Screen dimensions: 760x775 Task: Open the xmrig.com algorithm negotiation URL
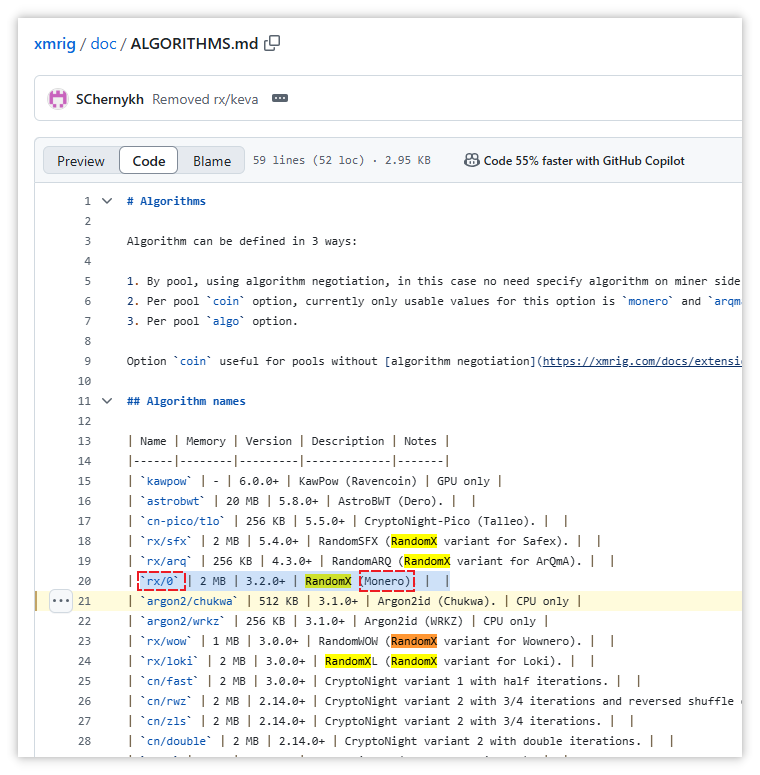(x=640, y=361)
